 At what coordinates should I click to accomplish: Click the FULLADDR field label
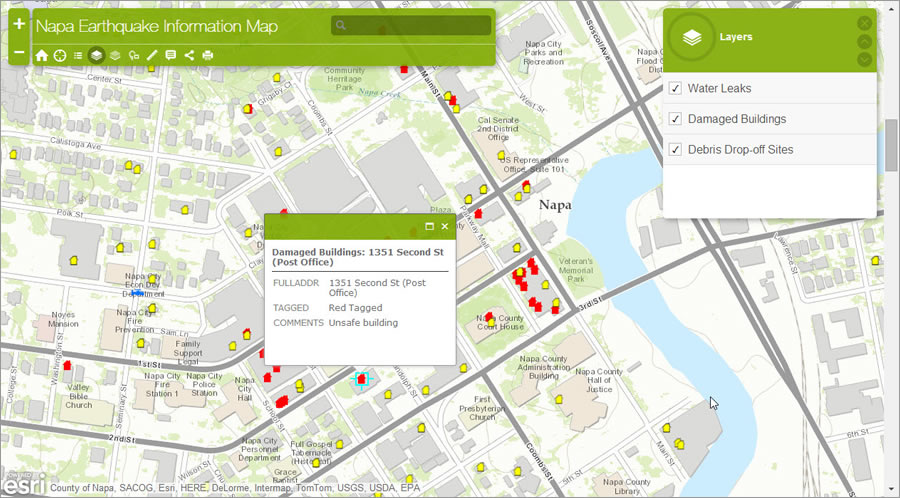(296, 283)
